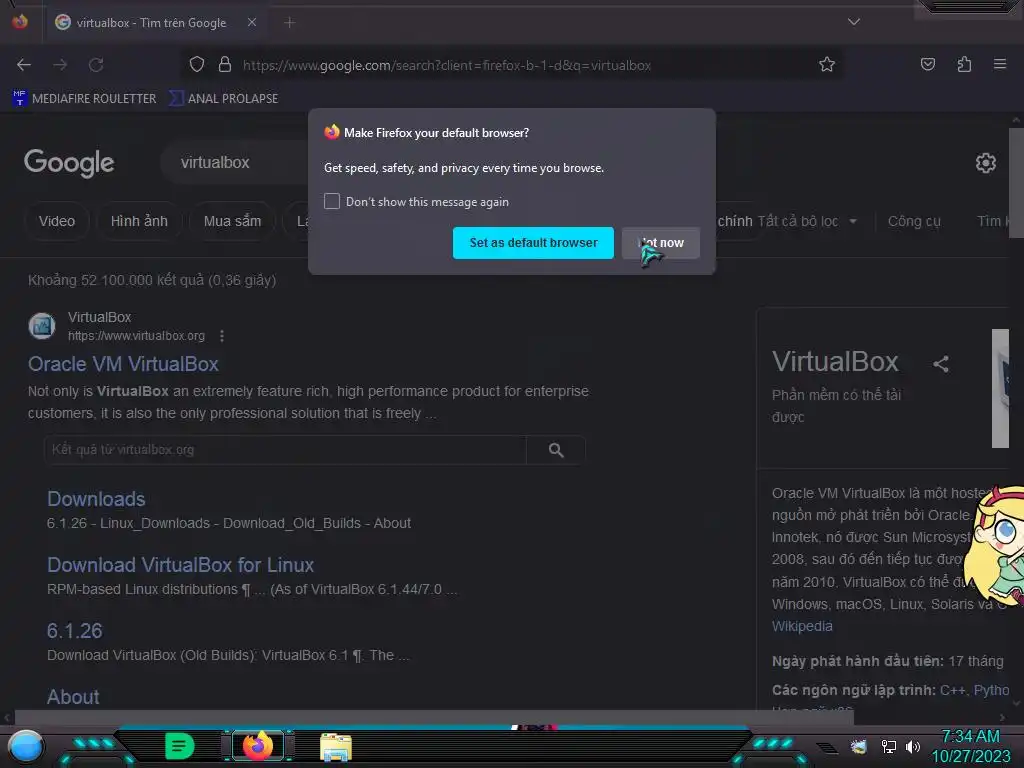Open the second bookmarks toolbar item
1024x768 pixels.
[x=223, y=99]
